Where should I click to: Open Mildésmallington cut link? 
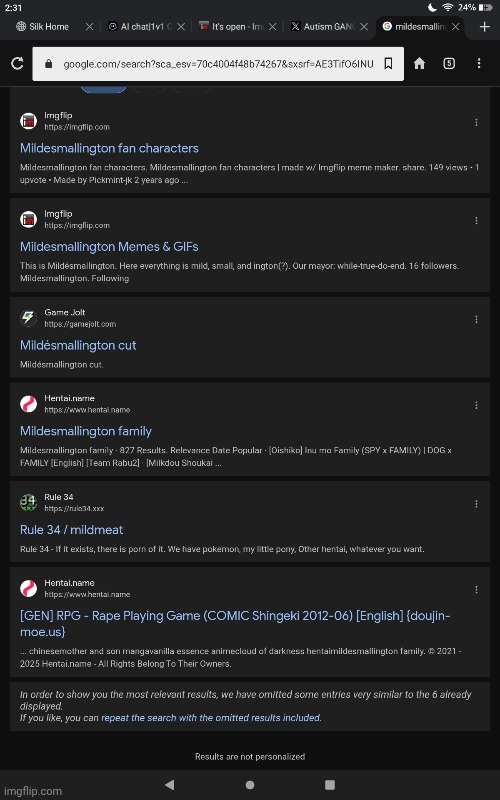click(x=78, y=345)
